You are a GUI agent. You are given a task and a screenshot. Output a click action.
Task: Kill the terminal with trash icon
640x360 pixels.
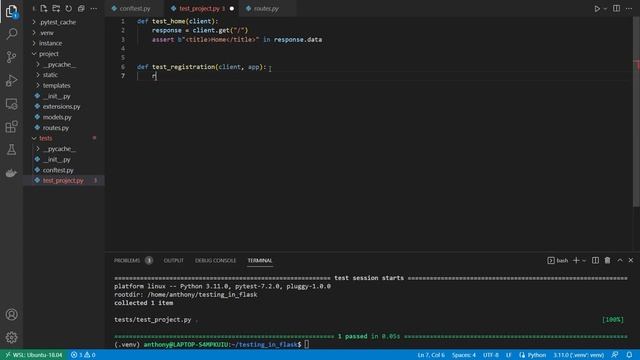pyautogui.click(x=607, y=260)
